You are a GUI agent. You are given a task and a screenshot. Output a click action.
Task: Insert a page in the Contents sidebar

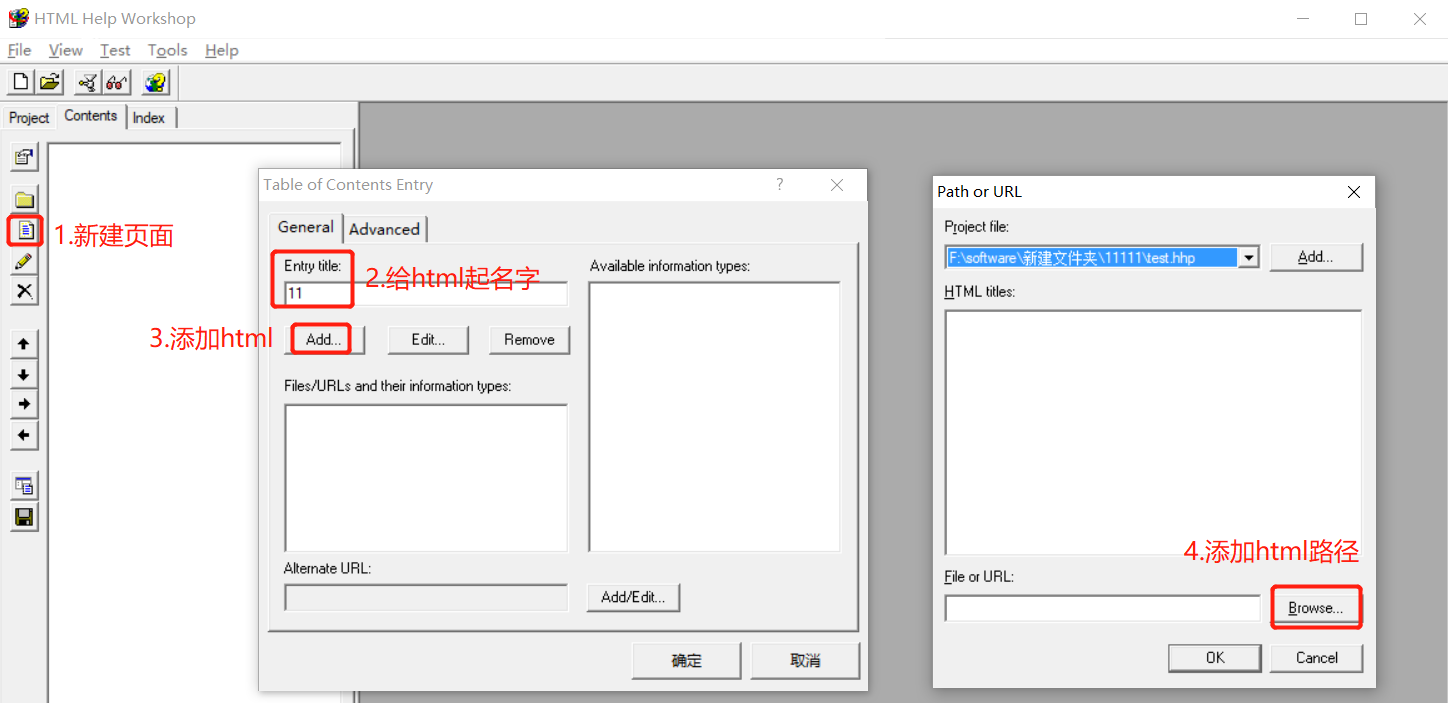click(24, 230)
